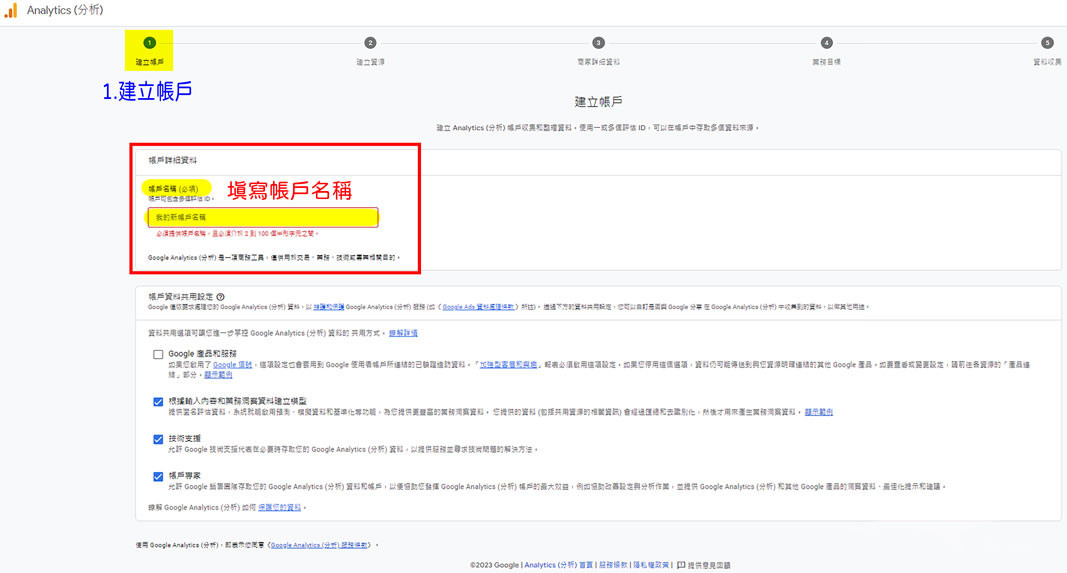This screenshot has width=1067, height=573.
Task: Focus the 帳戶名稱 account name input field
Action: tap(263, 217)
